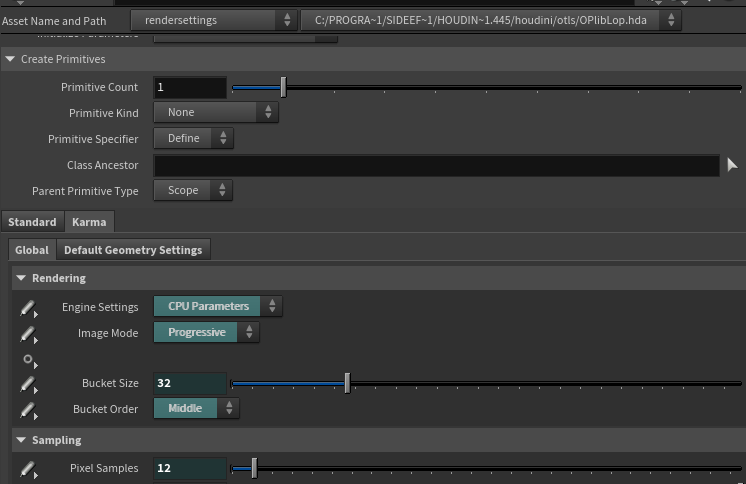Viewport: 746px width, 484px height.
Task: Switch to the Karma tab
Action: point(89,222)
